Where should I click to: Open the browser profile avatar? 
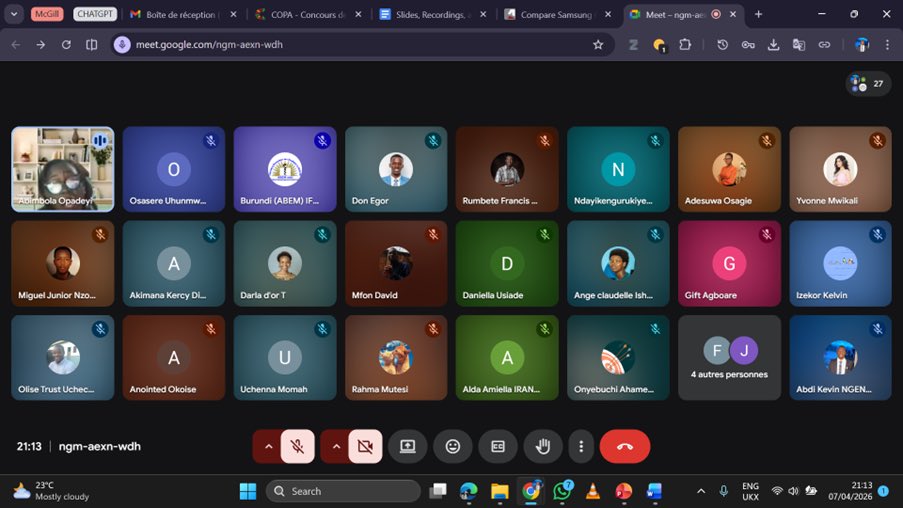coord(862,44)
